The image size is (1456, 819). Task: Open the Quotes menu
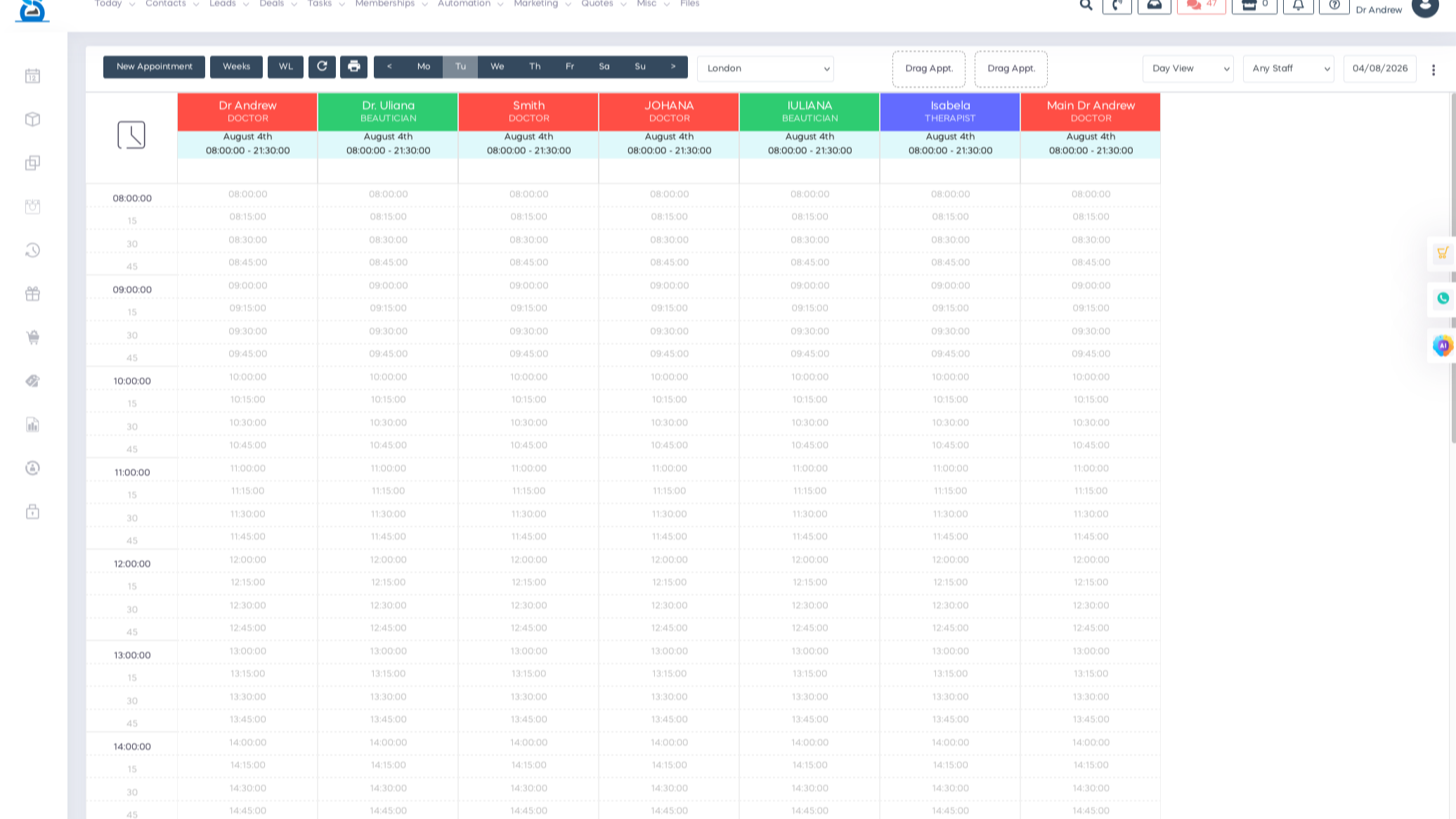click(604, 4)
